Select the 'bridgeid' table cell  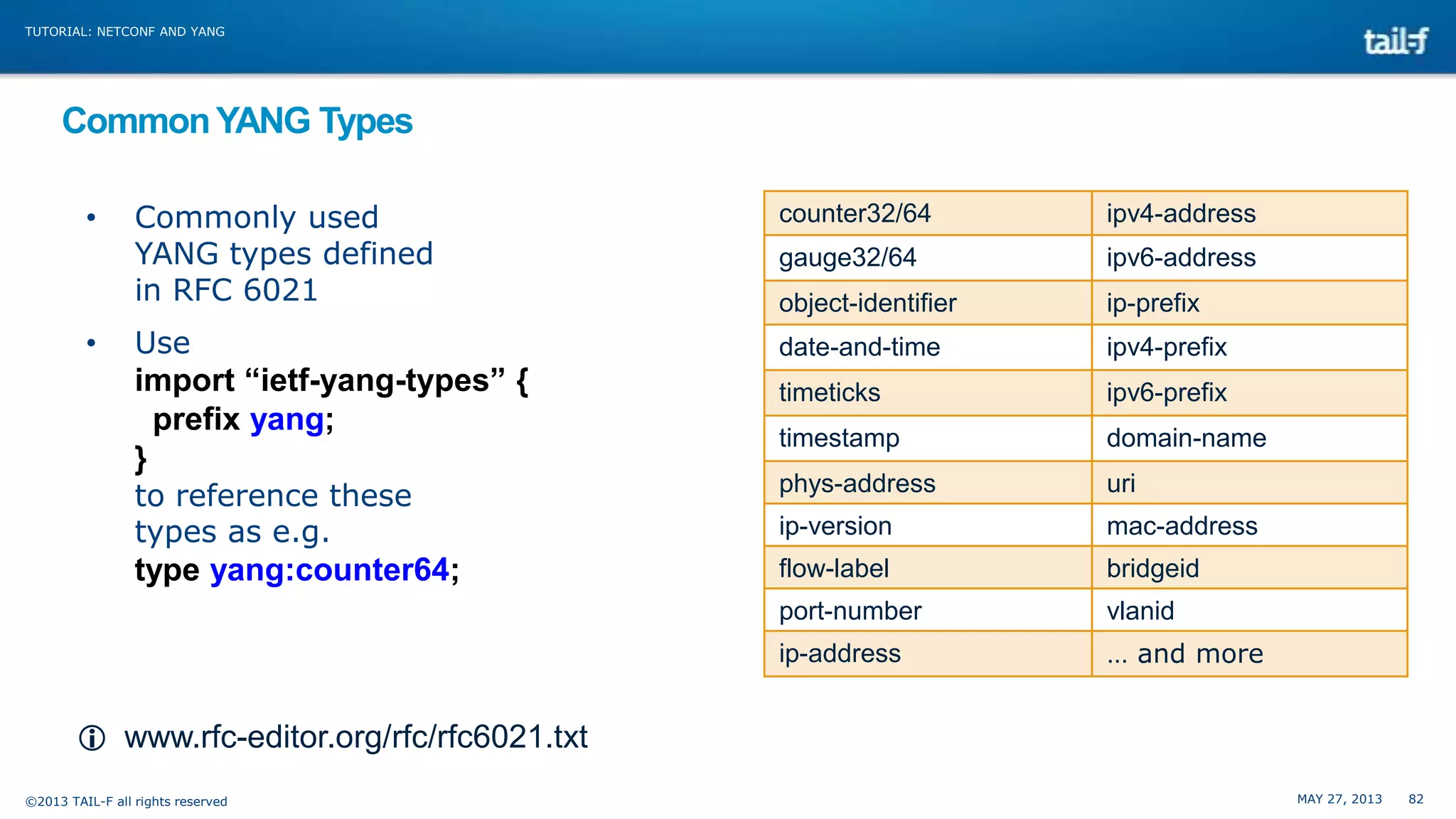(1250, 568)
